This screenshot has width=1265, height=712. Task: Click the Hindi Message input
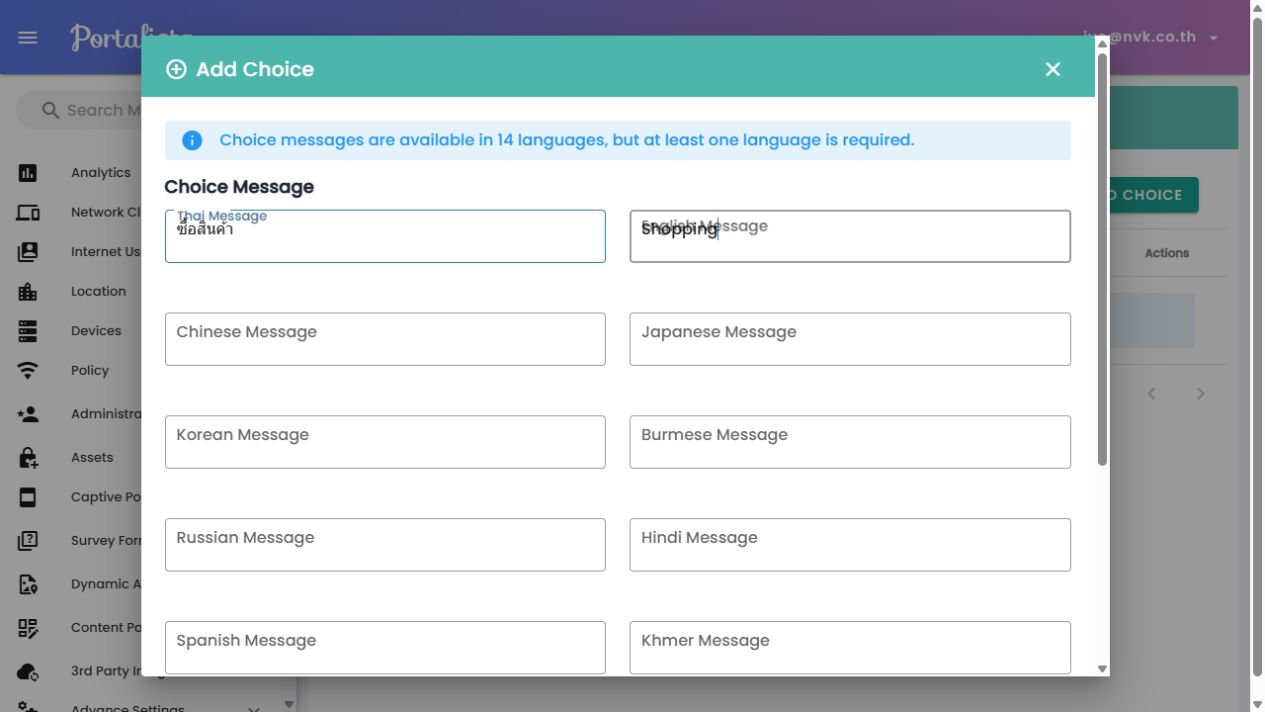pos(850,545)
